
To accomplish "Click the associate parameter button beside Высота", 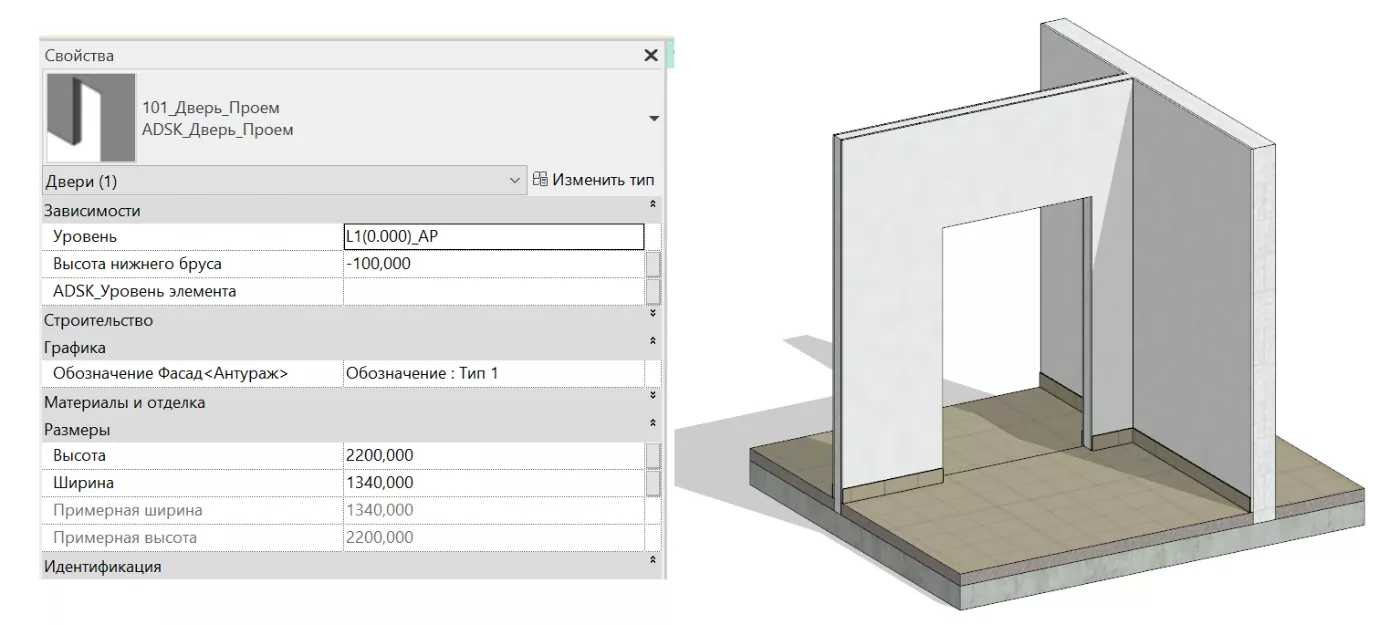I will (x=653, y=456).
